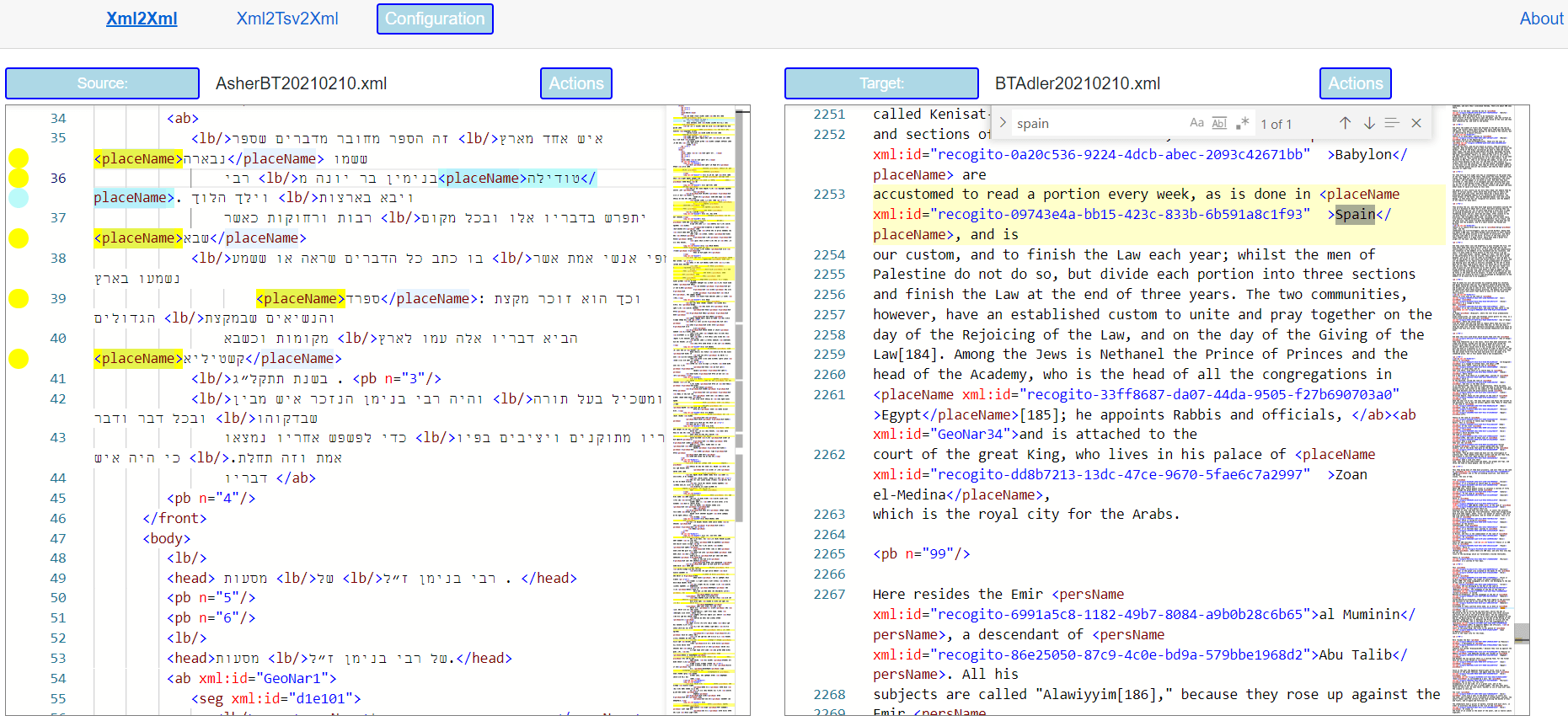Screen dimensions: 1568x721
Task: Switch to the Xml2Tsv2Xml tab
Action: click(287, 19)
